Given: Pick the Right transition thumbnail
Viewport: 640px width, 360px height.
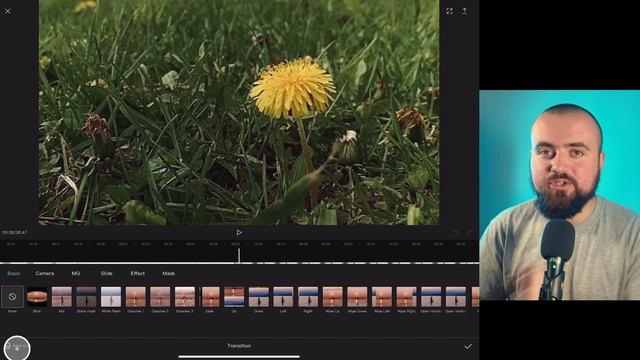Looking at the screenshot, I should click(x=308, y=297).
